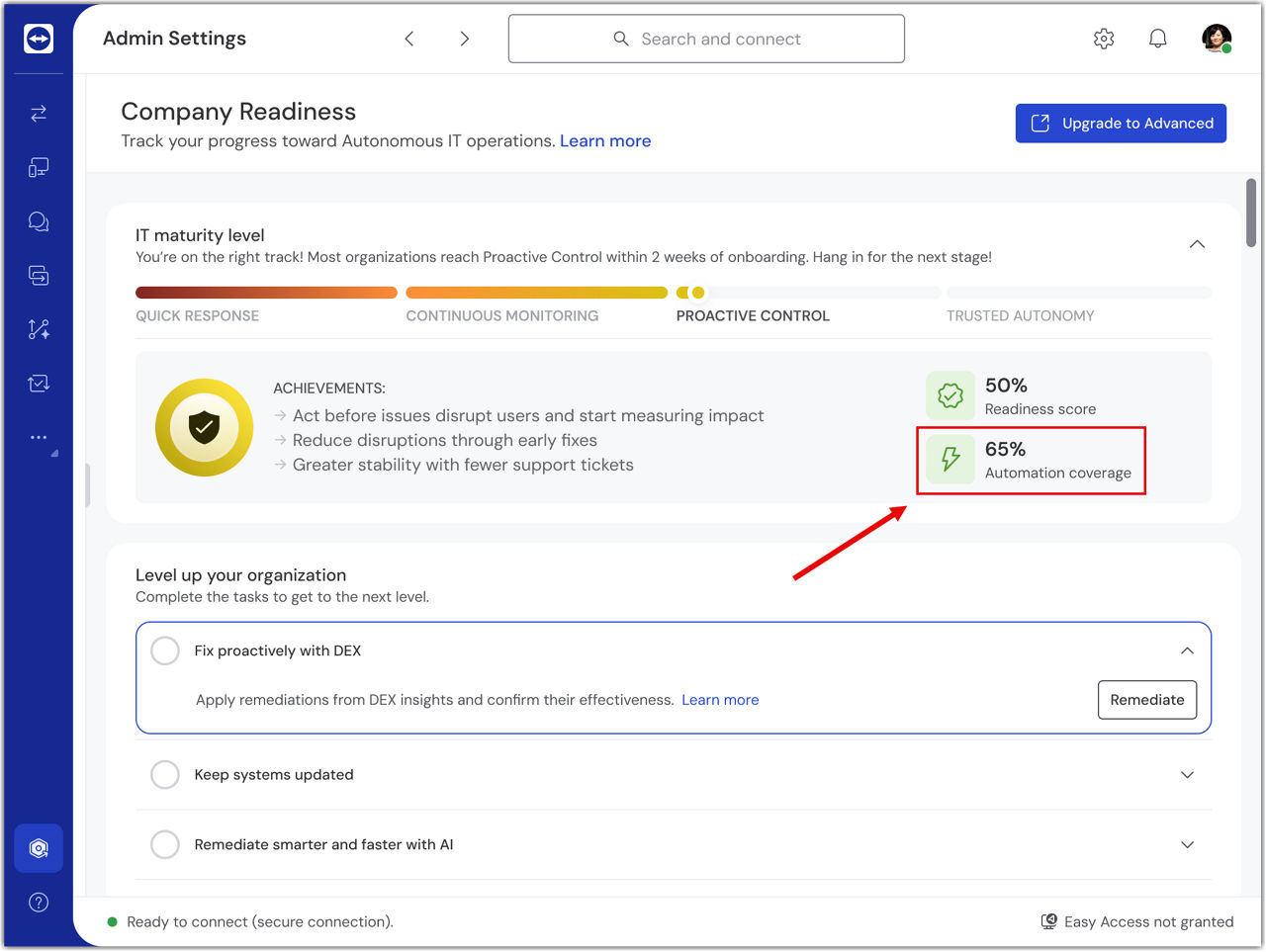Click the Search and connect field

pyautogui.click(x=706, y=39)
